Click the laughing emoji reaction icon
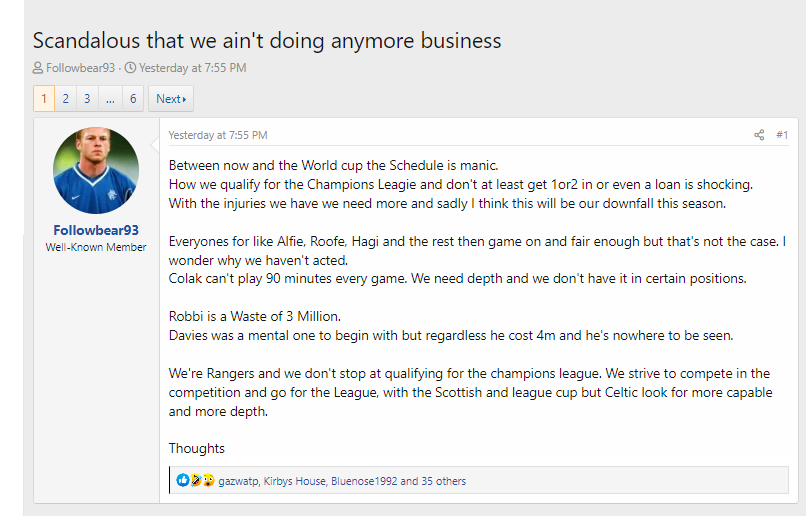 pos(196,481)
